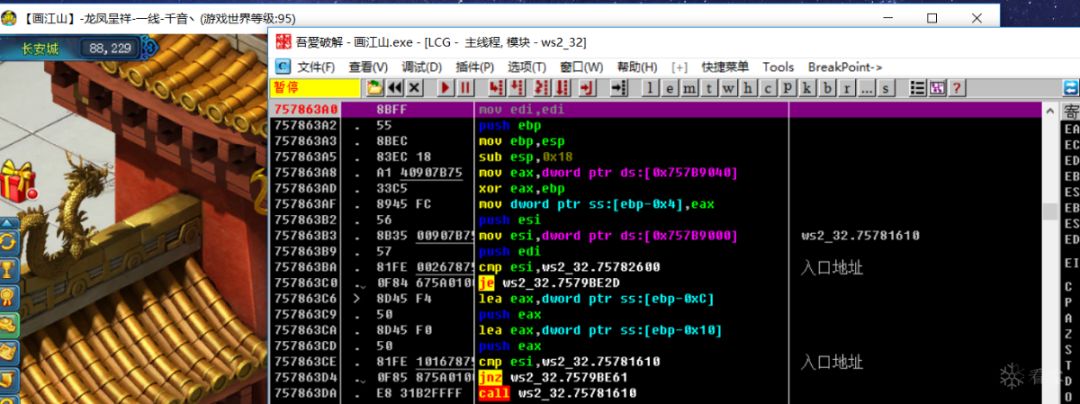Viewport: 1080px width, 404px height.
Task: Open the 选项(T) menu
Action: pos(527,67)
